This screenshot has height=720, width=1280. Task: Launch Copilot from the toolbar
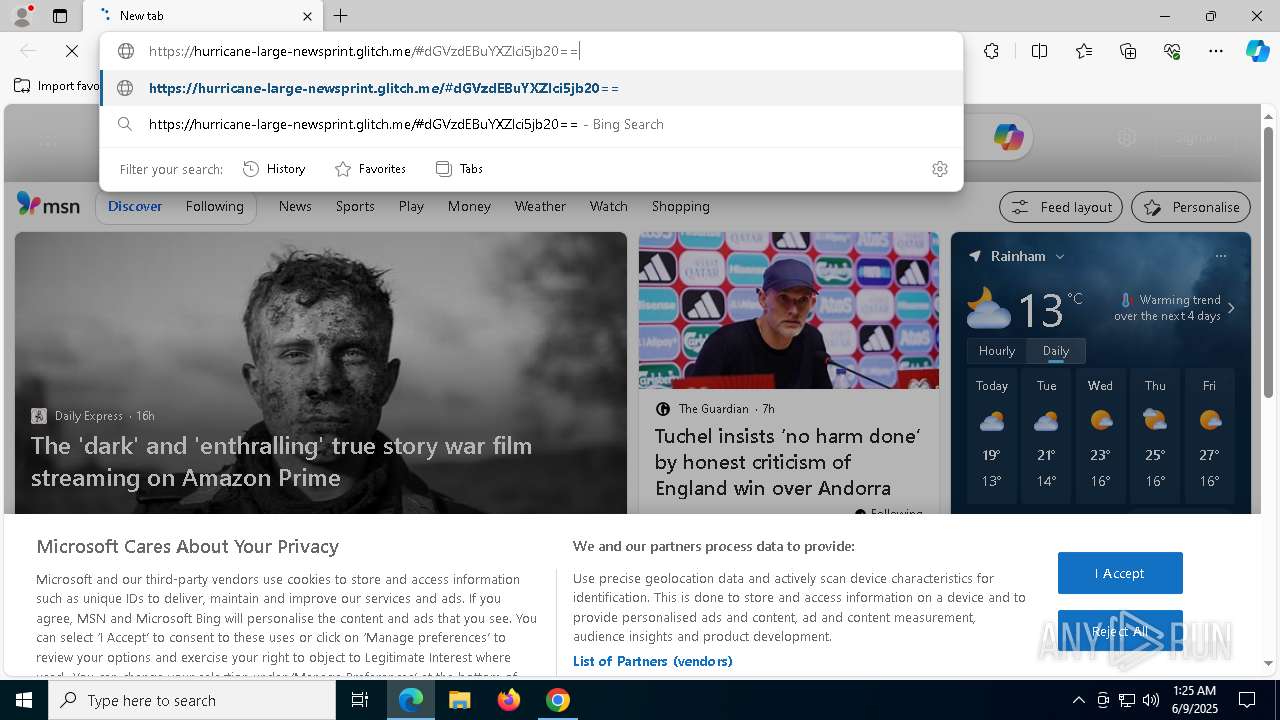coord(1257,51)
